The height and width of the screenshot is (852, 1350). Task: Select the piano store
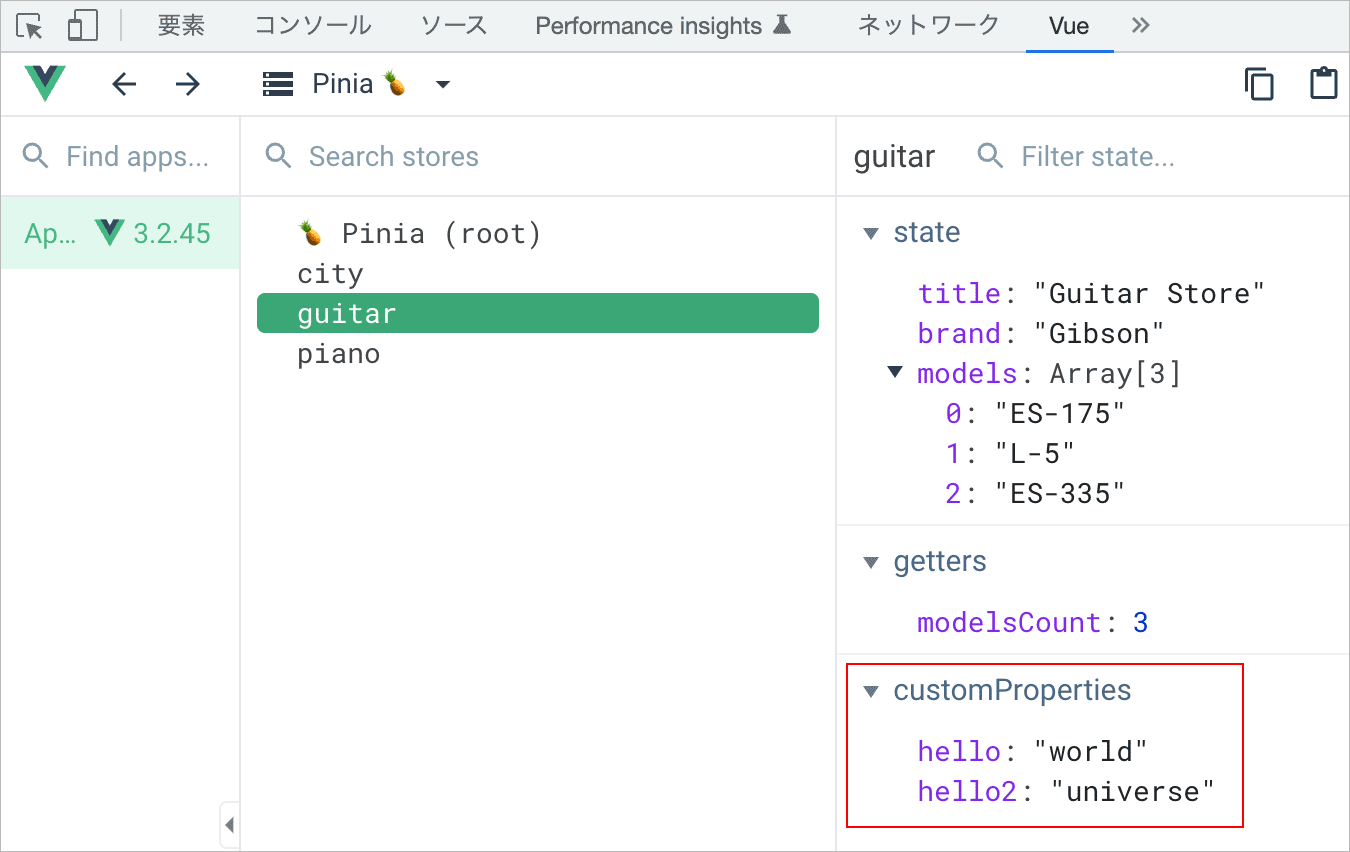(338, 354)
